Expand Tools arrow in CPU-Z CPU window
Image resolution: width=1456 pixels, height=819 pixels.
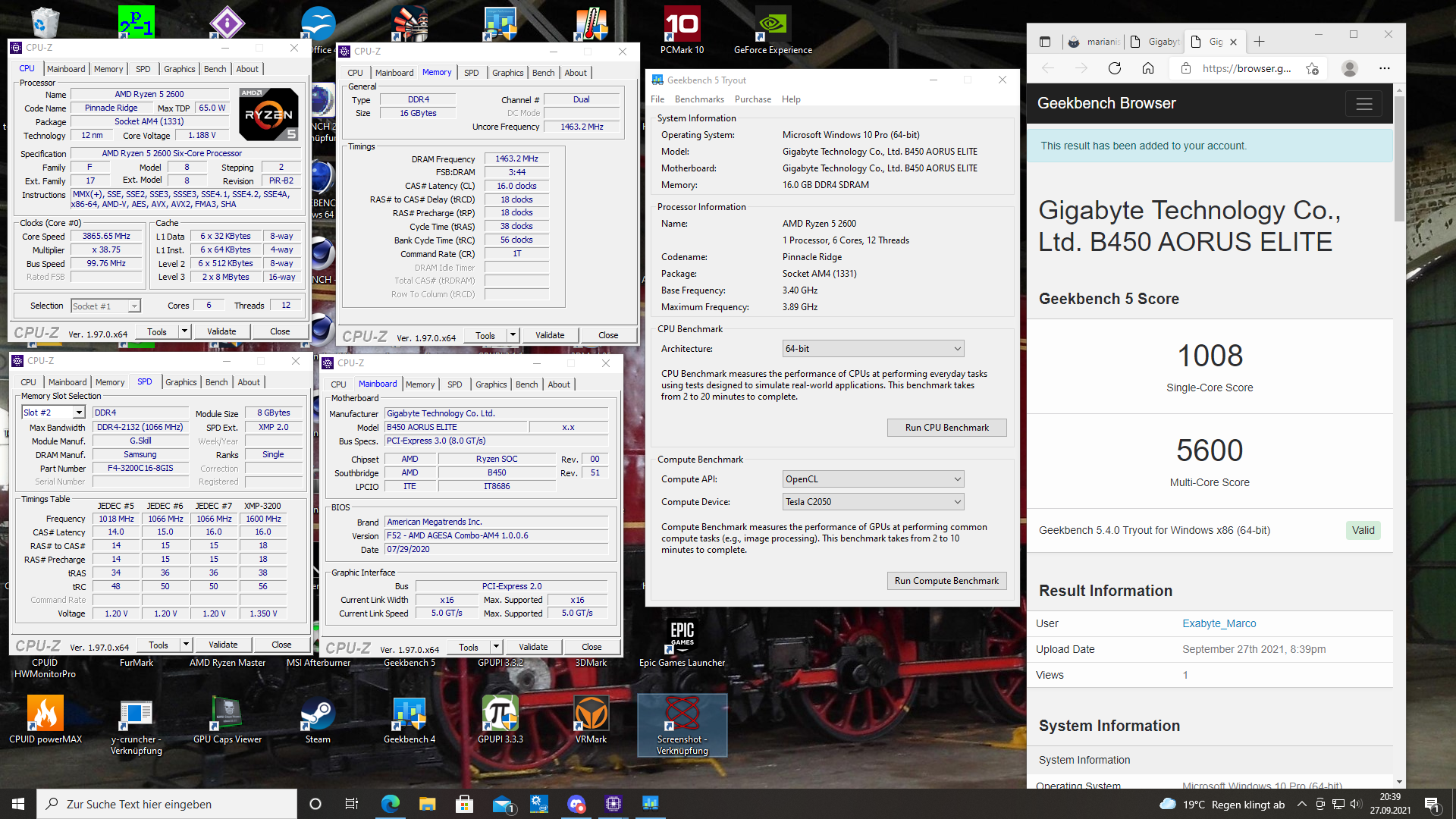tap(184, 331)
